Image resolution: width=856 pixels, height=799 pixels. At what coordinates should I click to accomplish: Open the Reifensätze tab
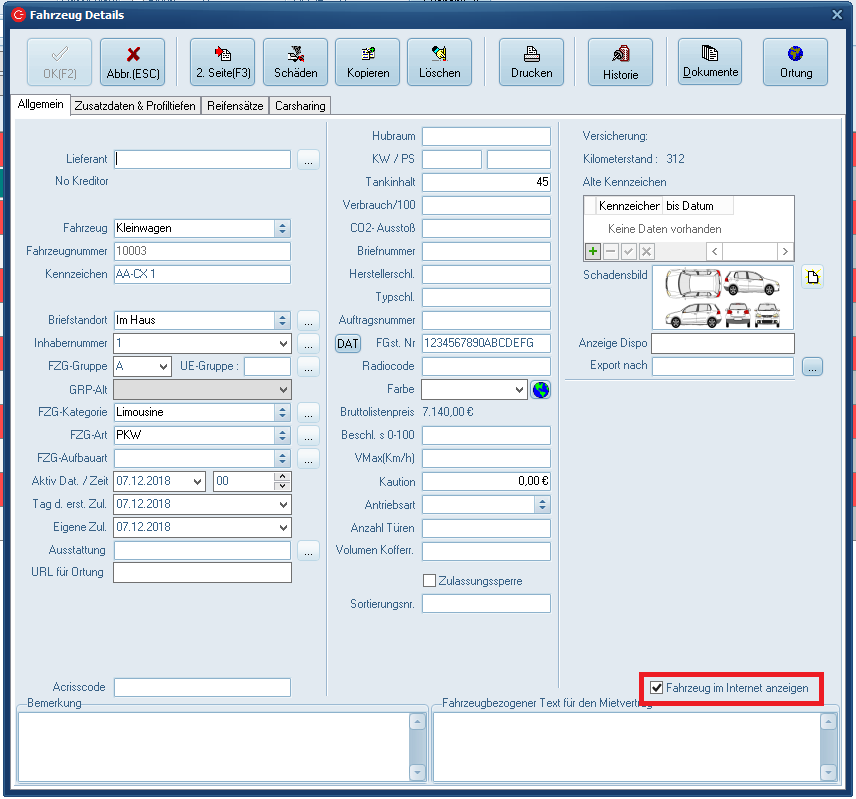[x=236, y=106]
